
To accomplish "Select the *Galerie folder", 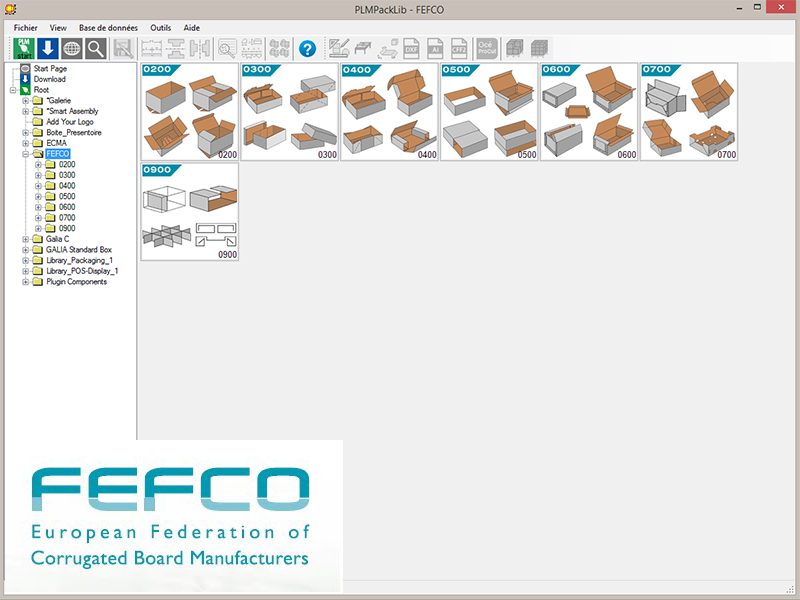I will pyautogui.click(x=59, y=101).
